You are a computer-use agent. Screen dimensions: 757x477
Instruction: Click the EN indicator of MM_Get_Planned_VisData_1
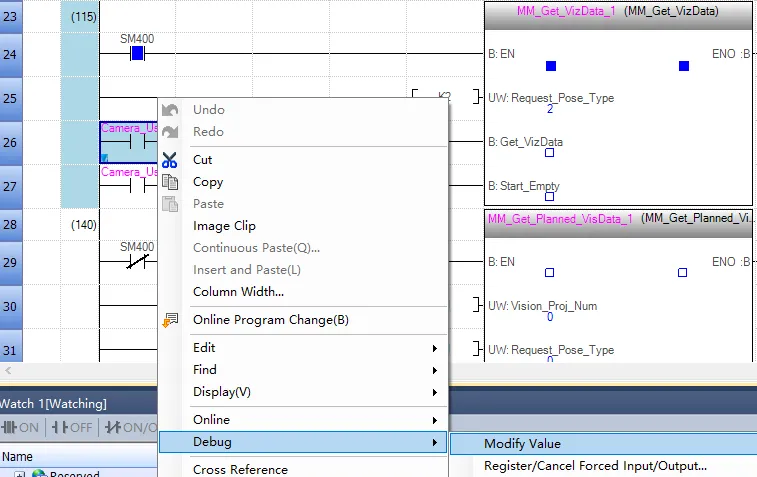[549, 273]
